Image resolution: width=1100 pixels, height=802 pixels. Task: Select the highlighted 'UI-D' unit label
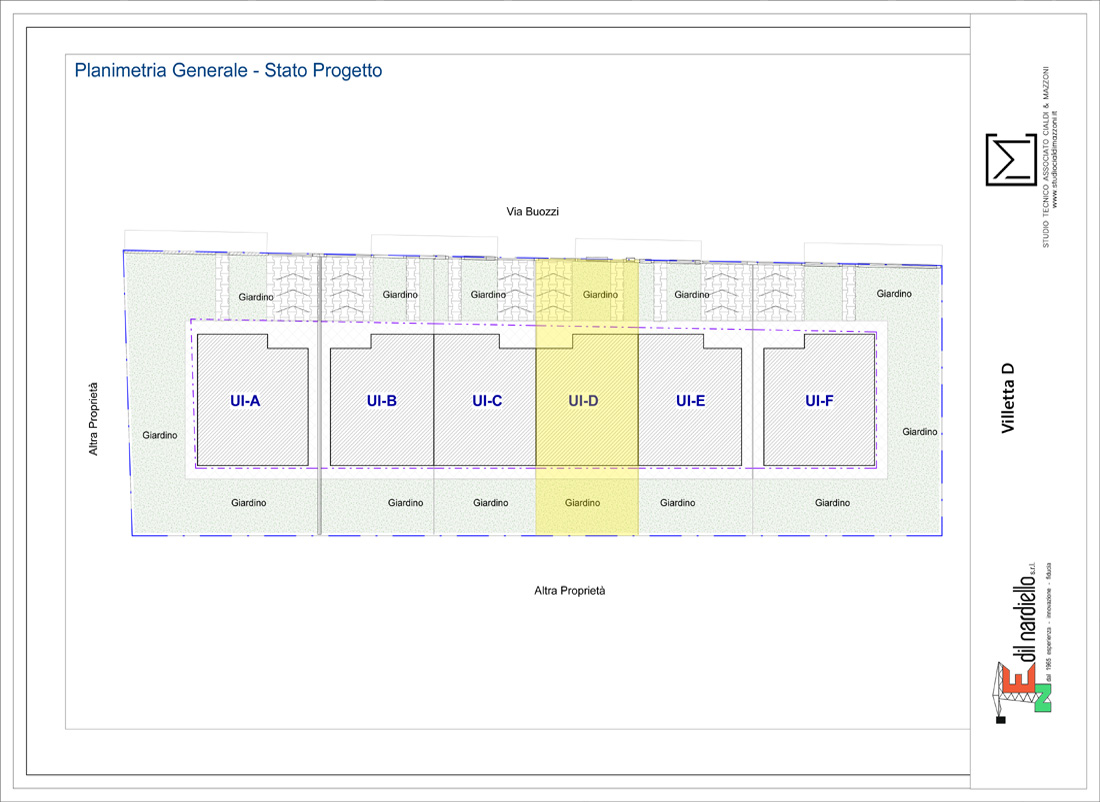pos(583,401)
